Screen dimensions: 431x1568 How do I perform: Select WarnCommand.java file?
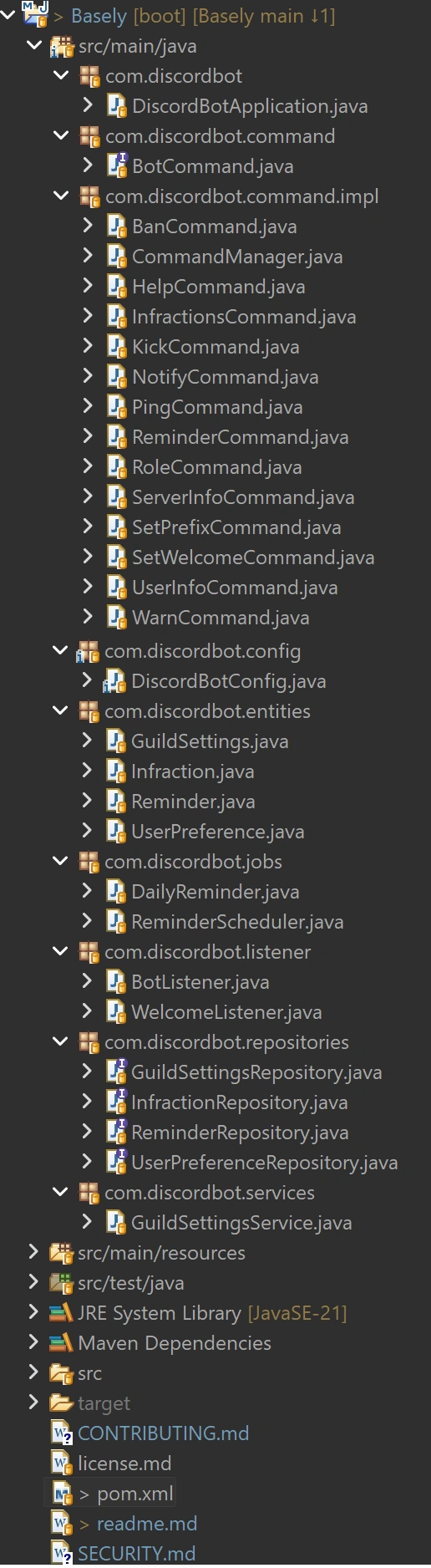[221, 618]
